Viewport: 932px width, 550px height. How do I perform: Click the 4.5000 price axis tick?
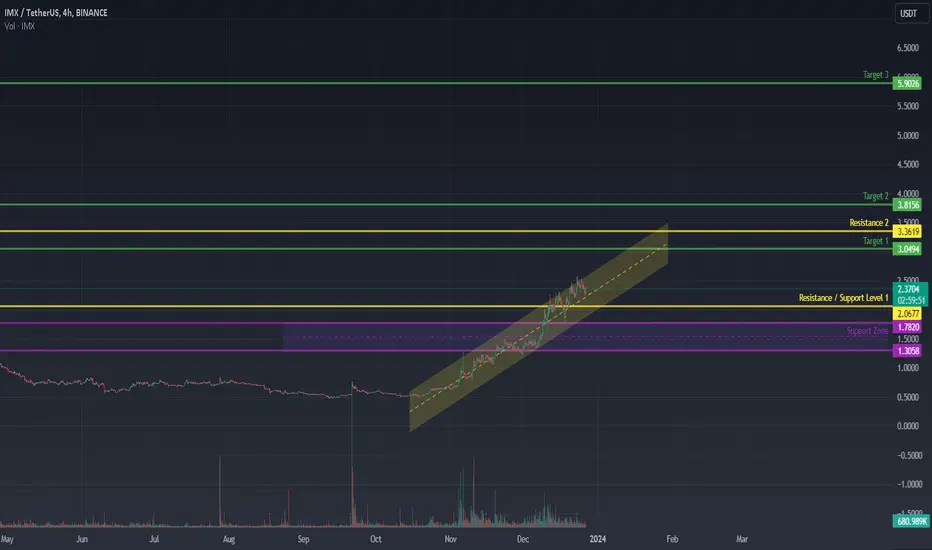pos(908,165)
